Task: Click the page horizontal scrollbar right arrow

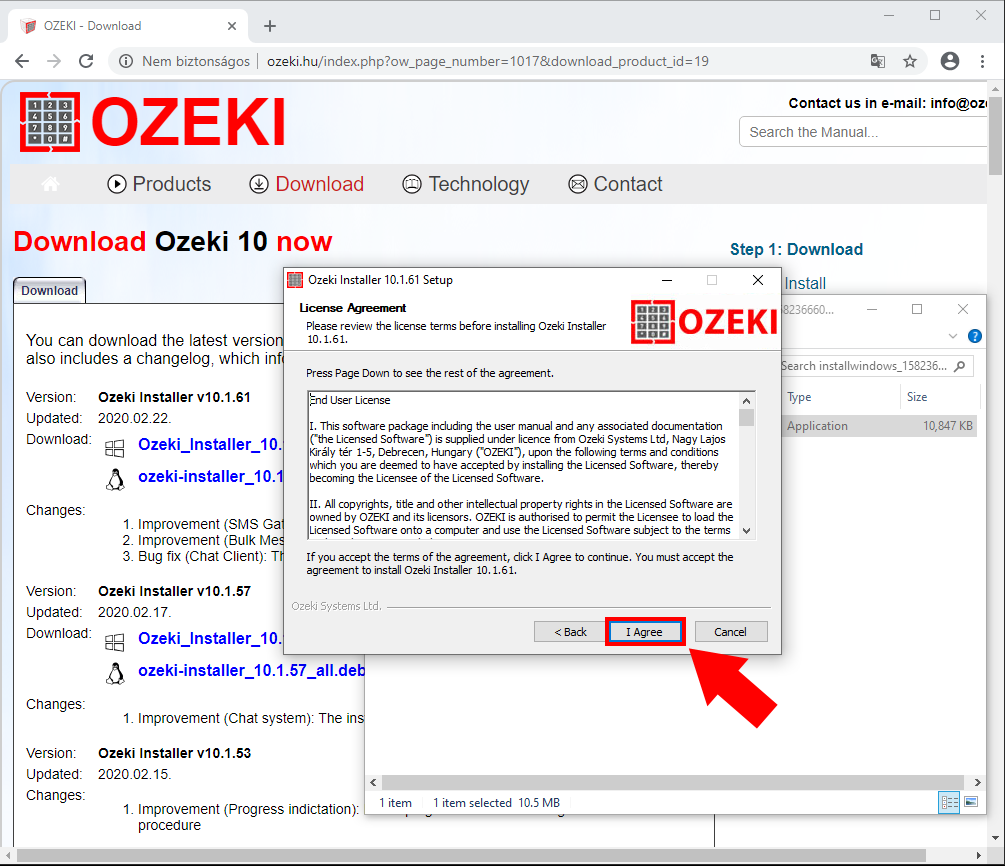Action: (x=979, y=856)
